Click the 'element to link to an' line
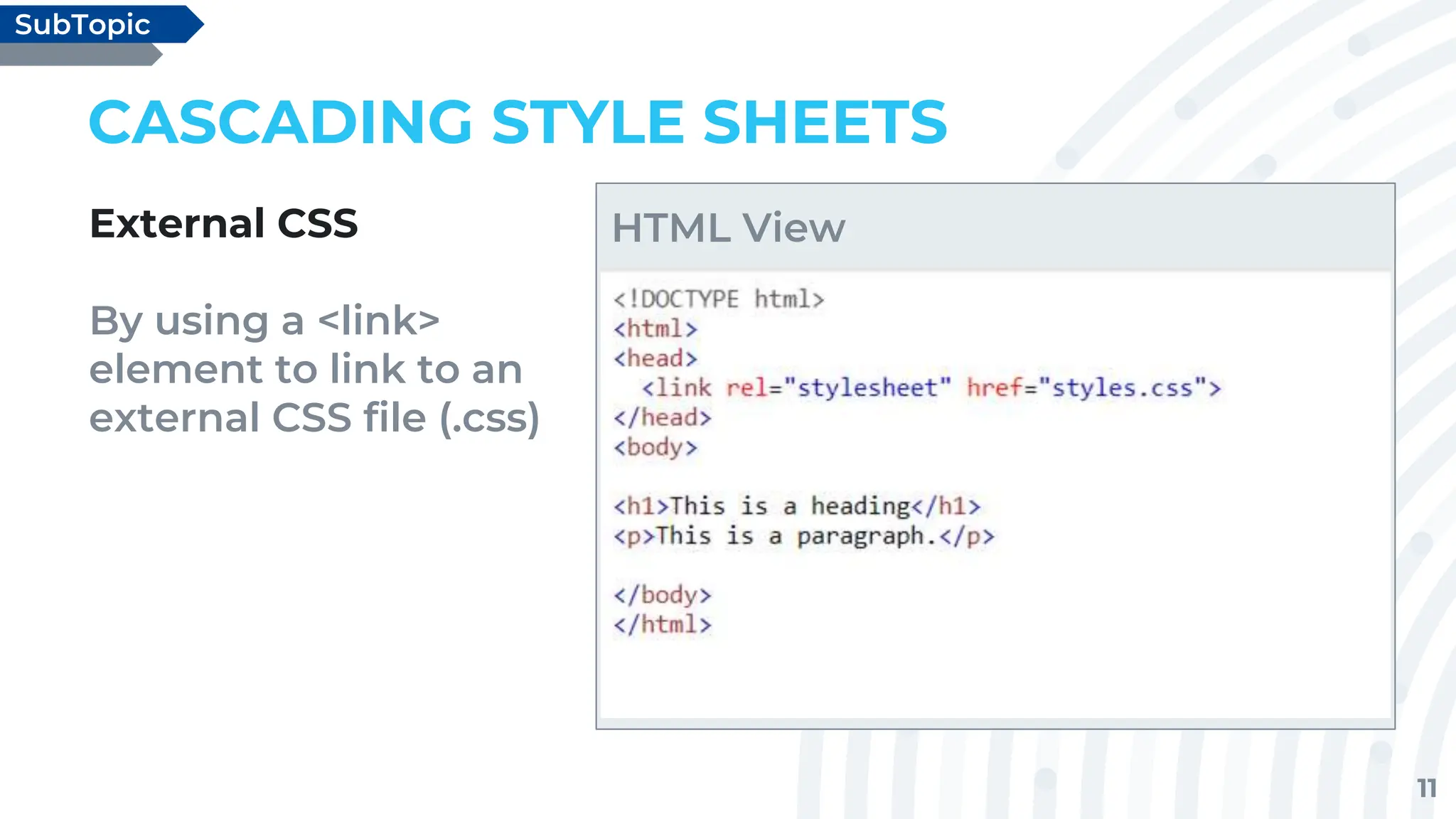 click(306, 370)
